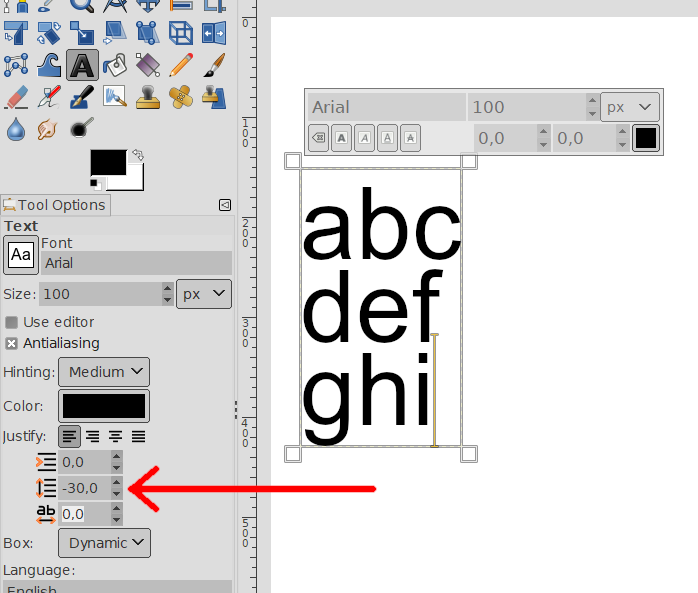Screen dimensions: 698x593
Task: Toggle underline in on-canvas text toolbar
Action: click(387, 138)
